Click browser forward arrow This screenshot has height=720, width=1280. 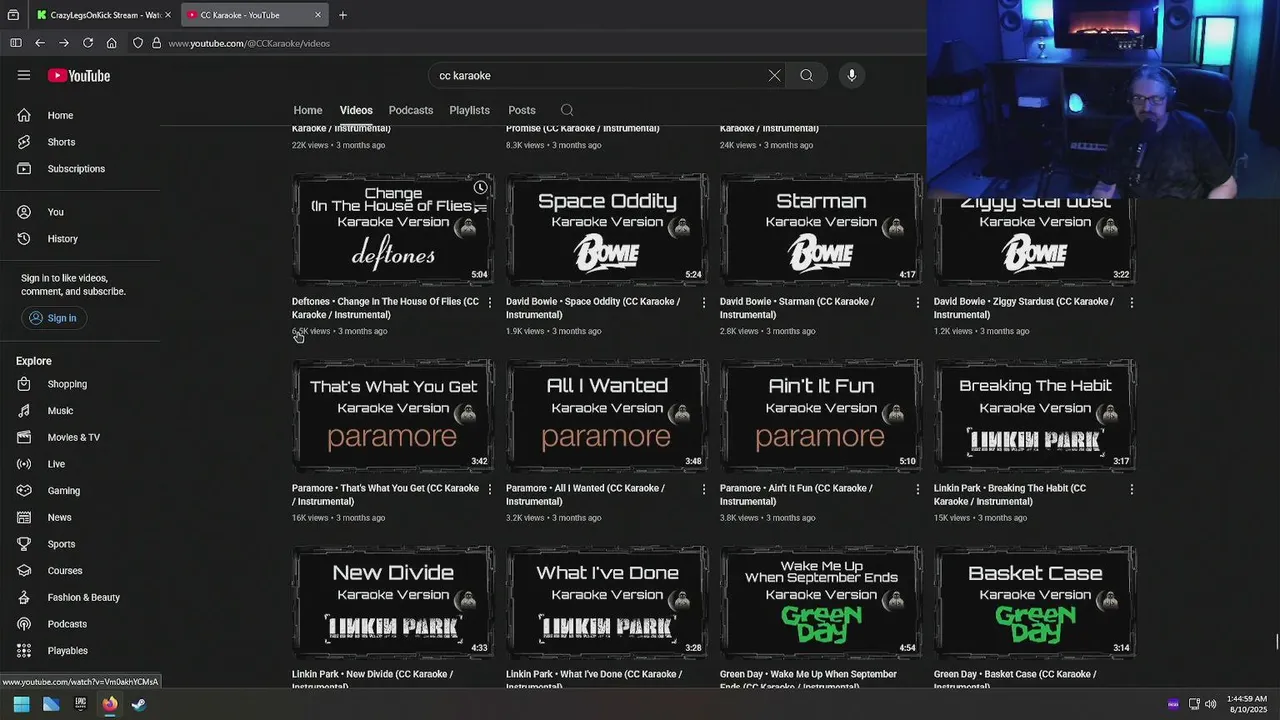pos(64,43)
